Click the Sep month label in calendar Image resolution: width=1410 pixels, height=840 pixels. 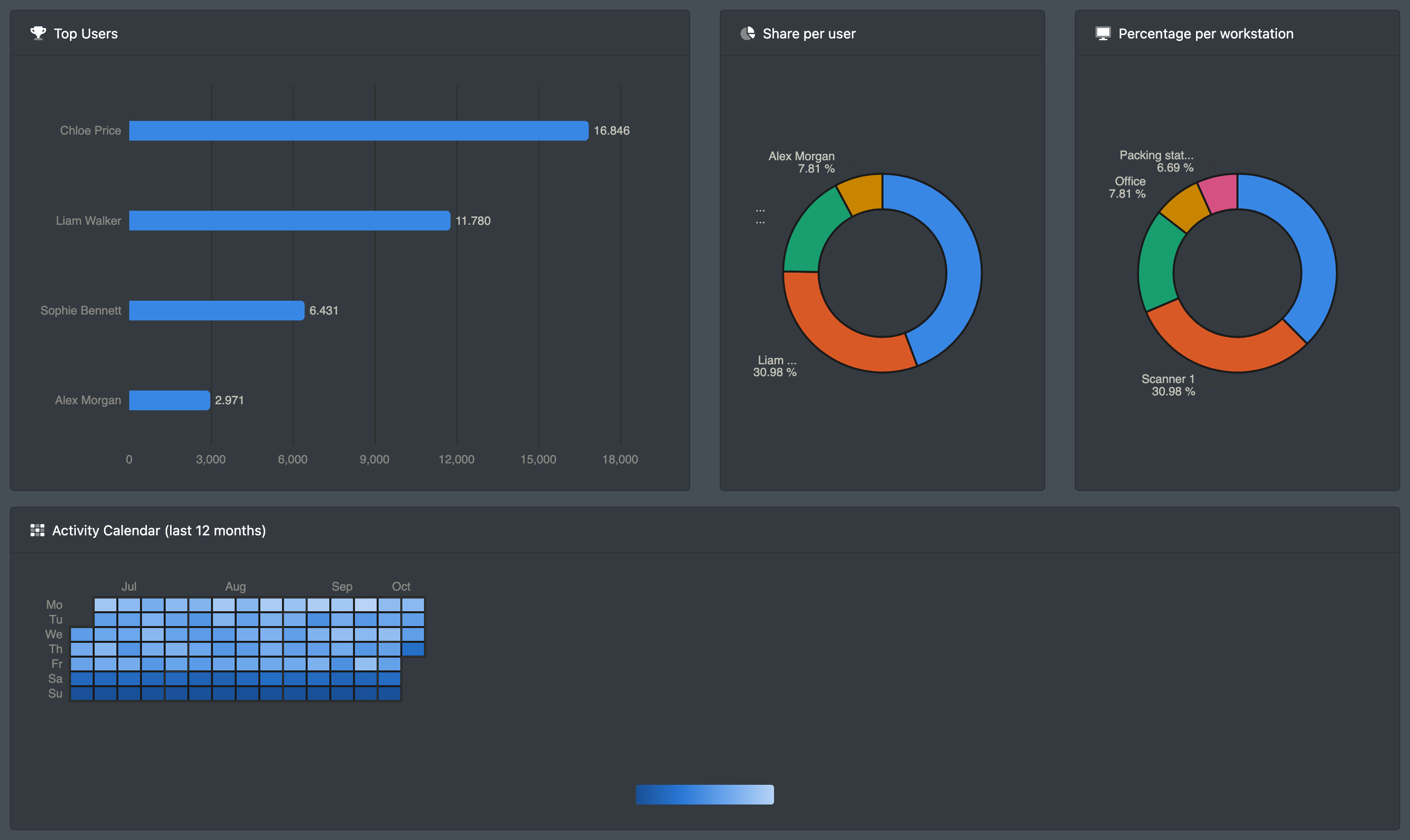pyautogui.click(x=342, y=587)
